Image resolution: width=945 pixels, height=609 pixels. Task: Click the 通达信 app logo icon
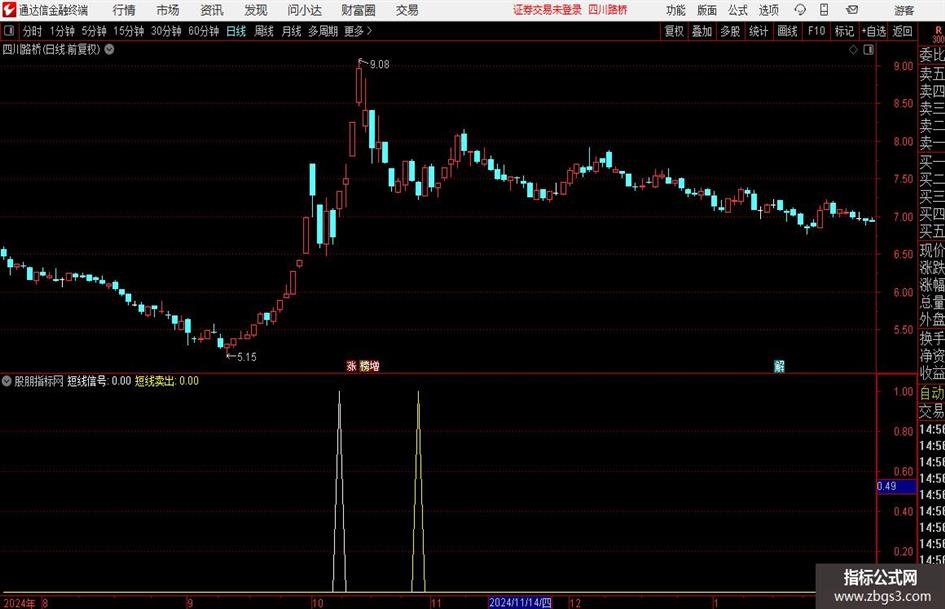coord(9,10)
